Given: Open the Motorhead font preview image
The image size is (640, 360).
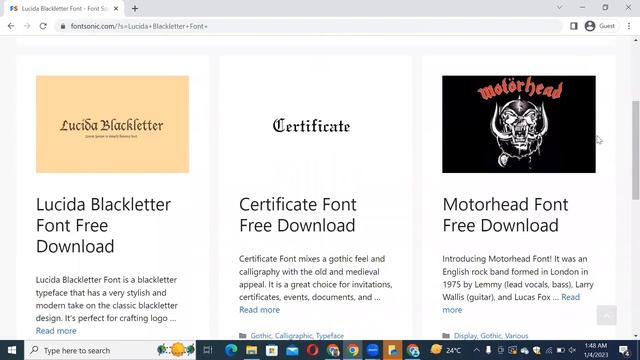Looking at the screenshot, I should click(x=519, y=124).
